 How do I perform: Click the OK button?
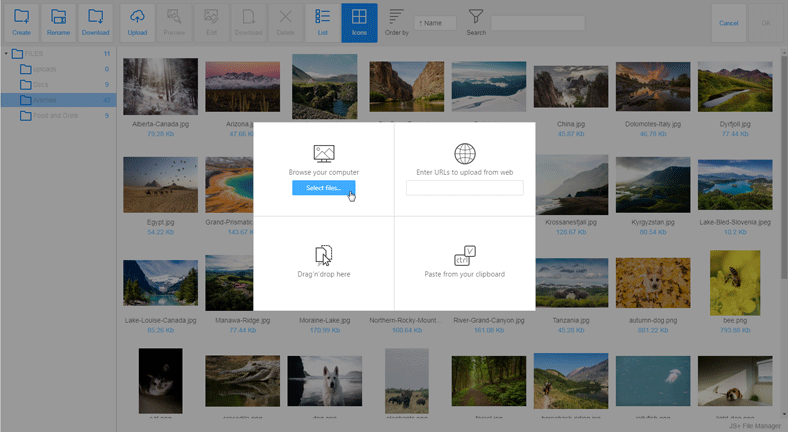(x=765, y=23)
